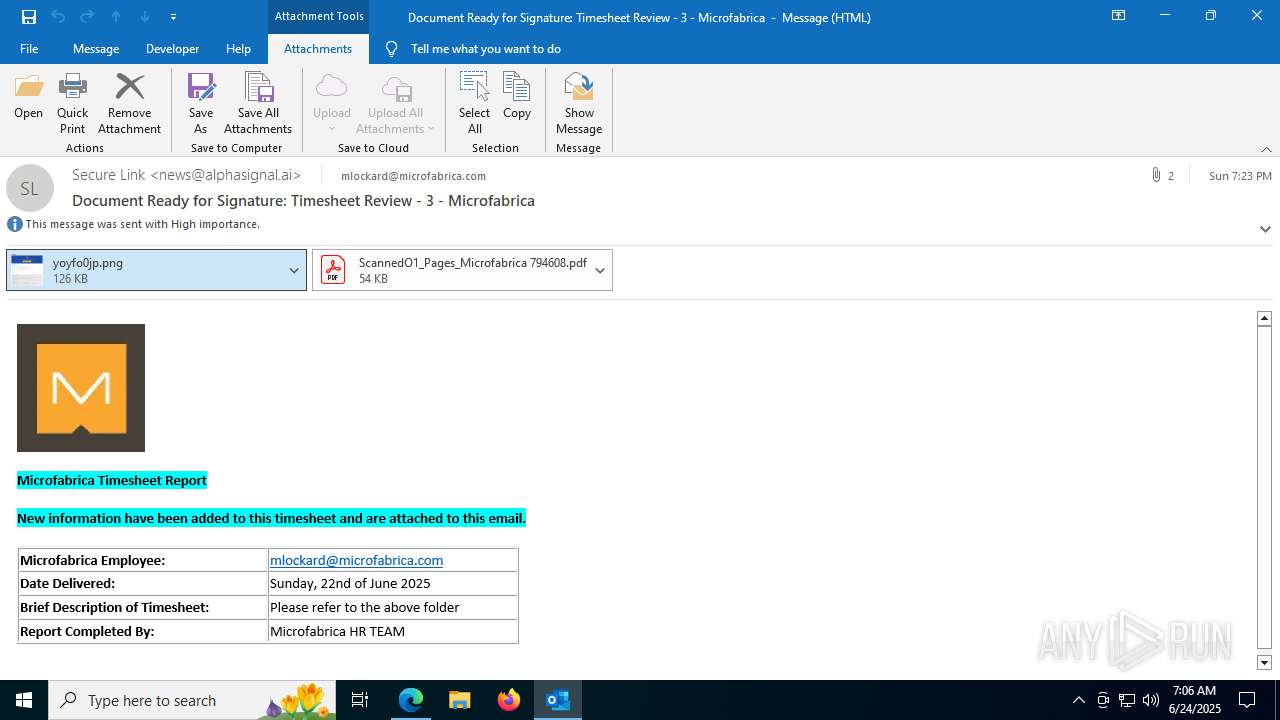Click the Save icon in Quick Access toolbar
This screenshot has height=720, width=1280.
(28, 17)
